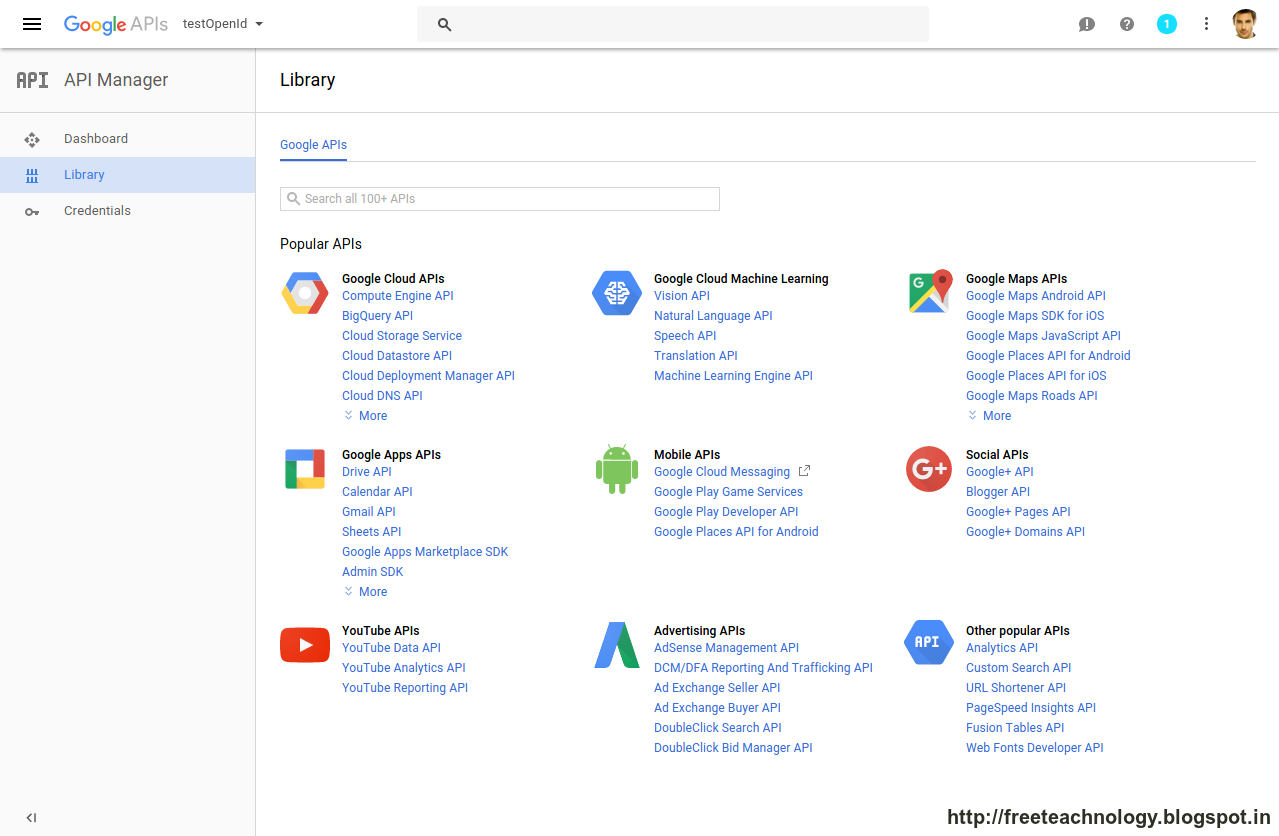Open the Web Fonts Developer API link
1279x836 pixels.
[1035, 748]
